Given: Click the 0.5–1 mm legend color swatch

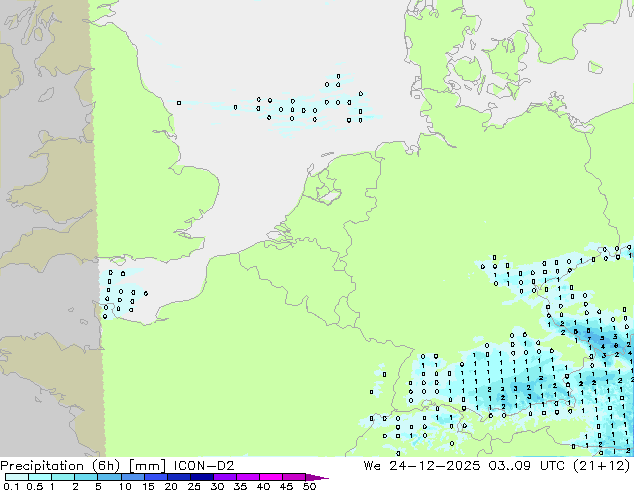Looking at the screenshot, I should (x=40, y=477).
